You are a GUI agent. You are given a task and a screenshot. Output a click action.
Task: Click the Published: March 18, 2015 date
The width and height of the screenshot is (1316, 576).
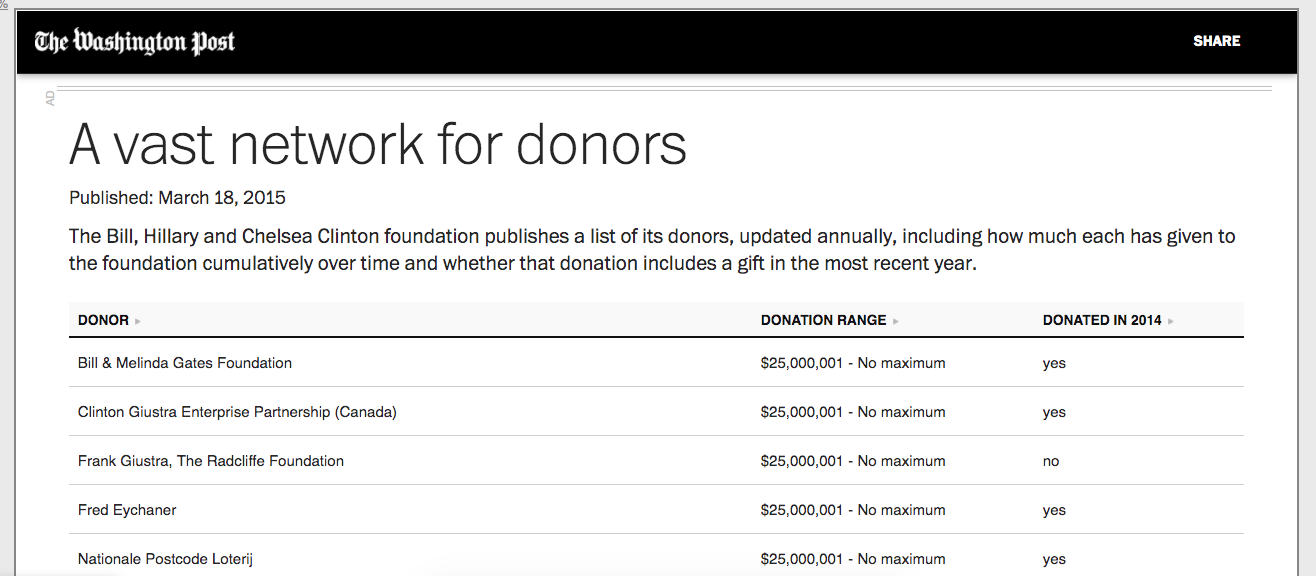pos(177,198)
